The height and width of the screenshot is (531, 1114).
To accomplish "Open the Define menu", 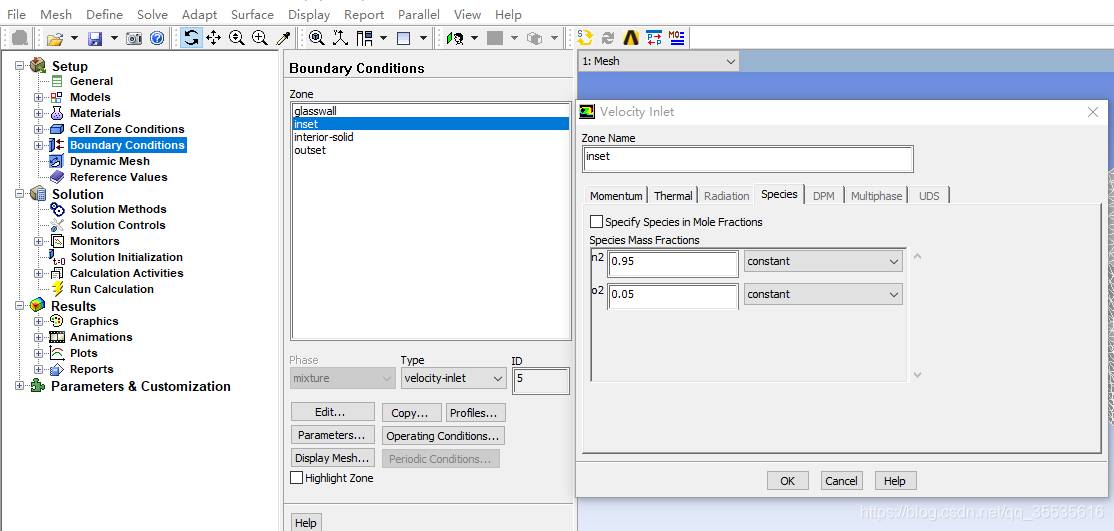I will coord(104,14).
